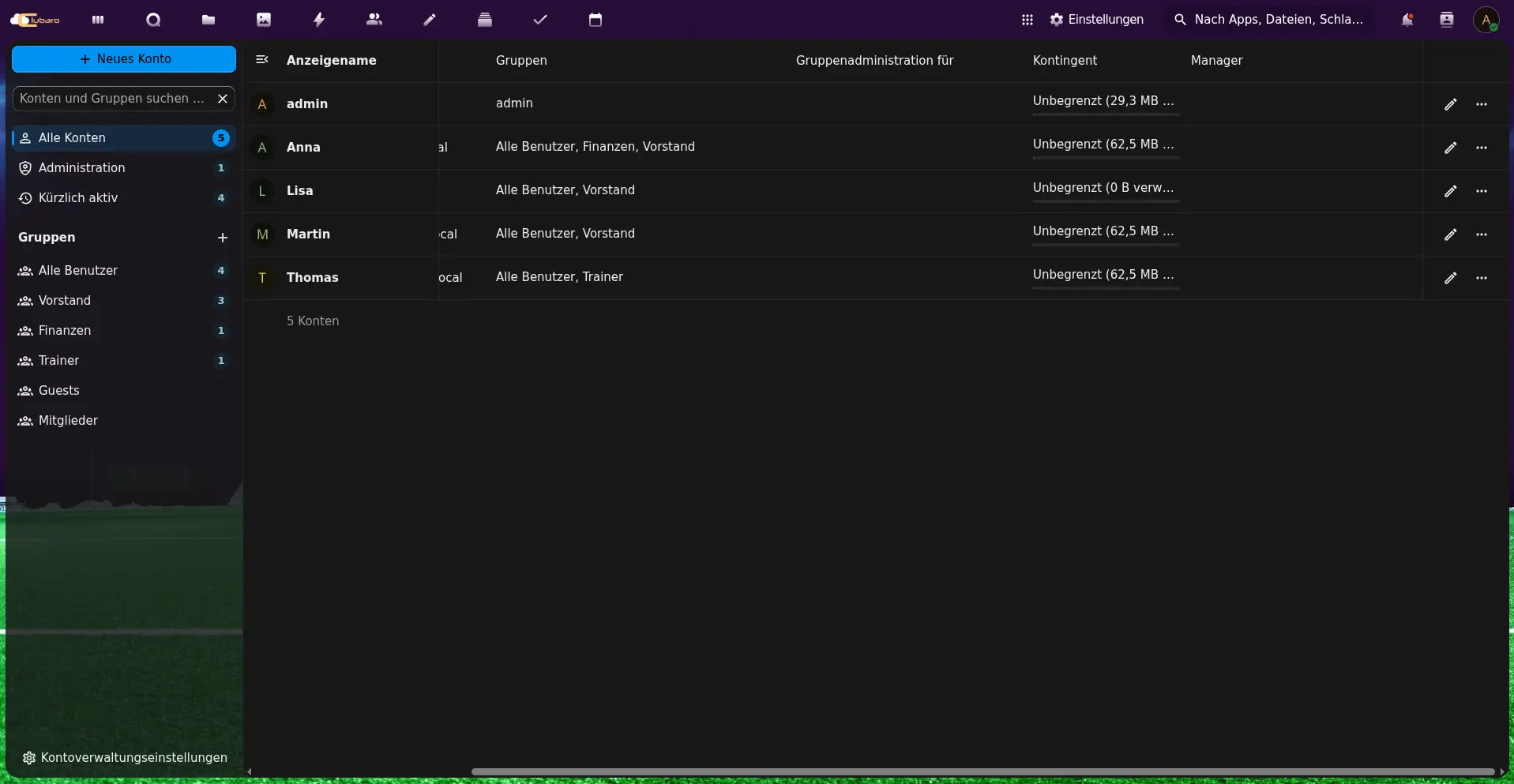Open the contacts search menu icon
Screen dimensions: 1514x784
pos(1447,20)
